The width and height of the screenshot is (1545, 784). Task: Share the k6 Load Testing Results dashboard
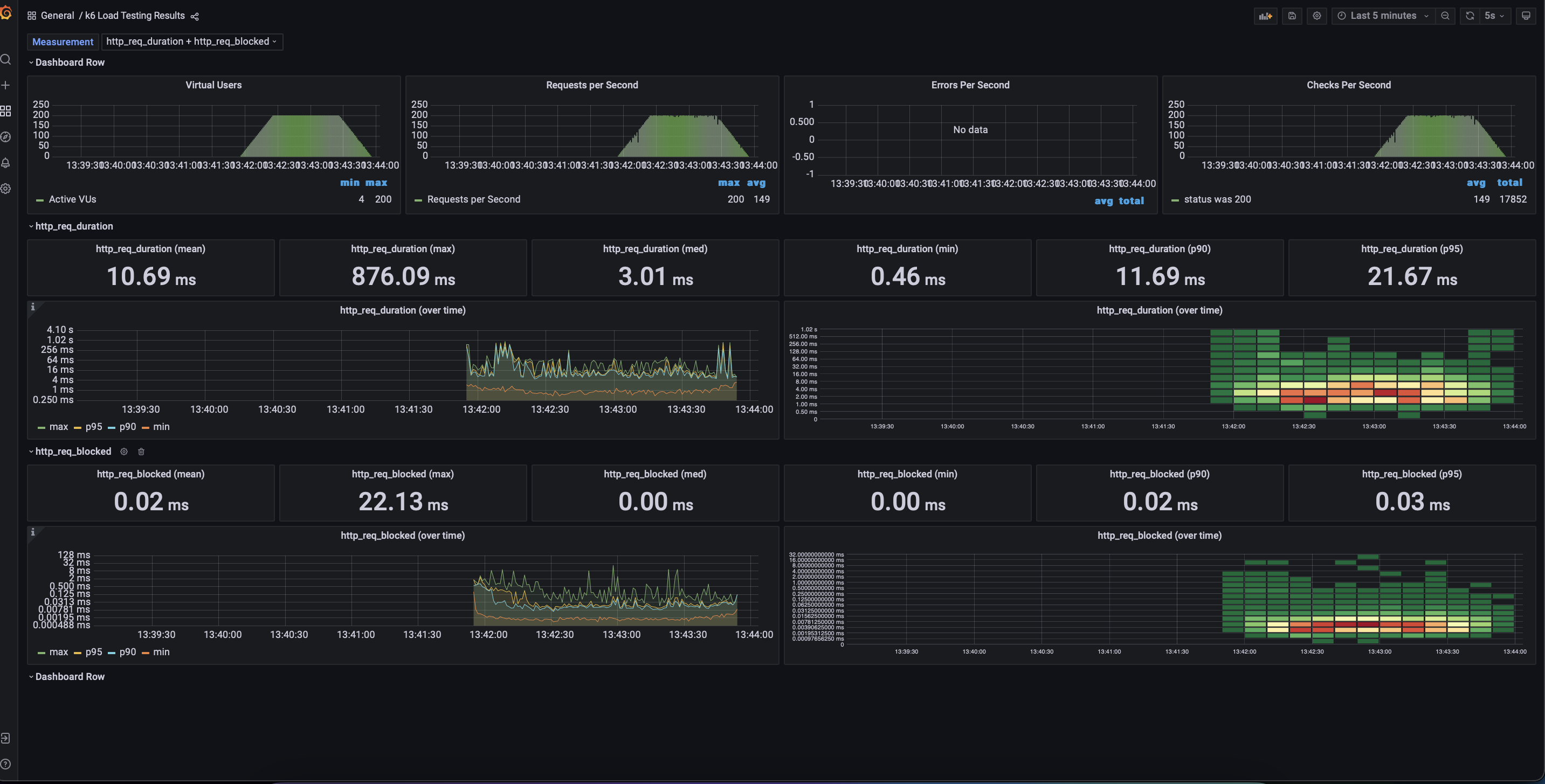click(194, 16)
